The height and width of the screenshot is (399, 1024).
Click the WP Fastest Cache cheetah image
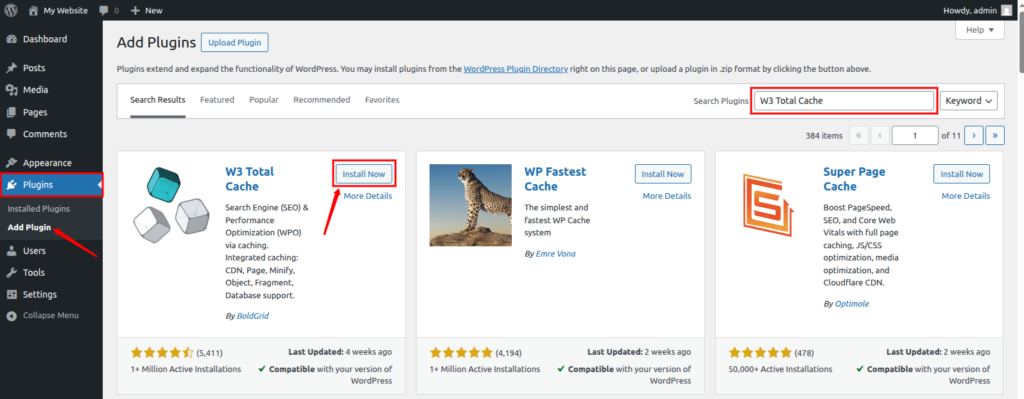tap(470, 205)
